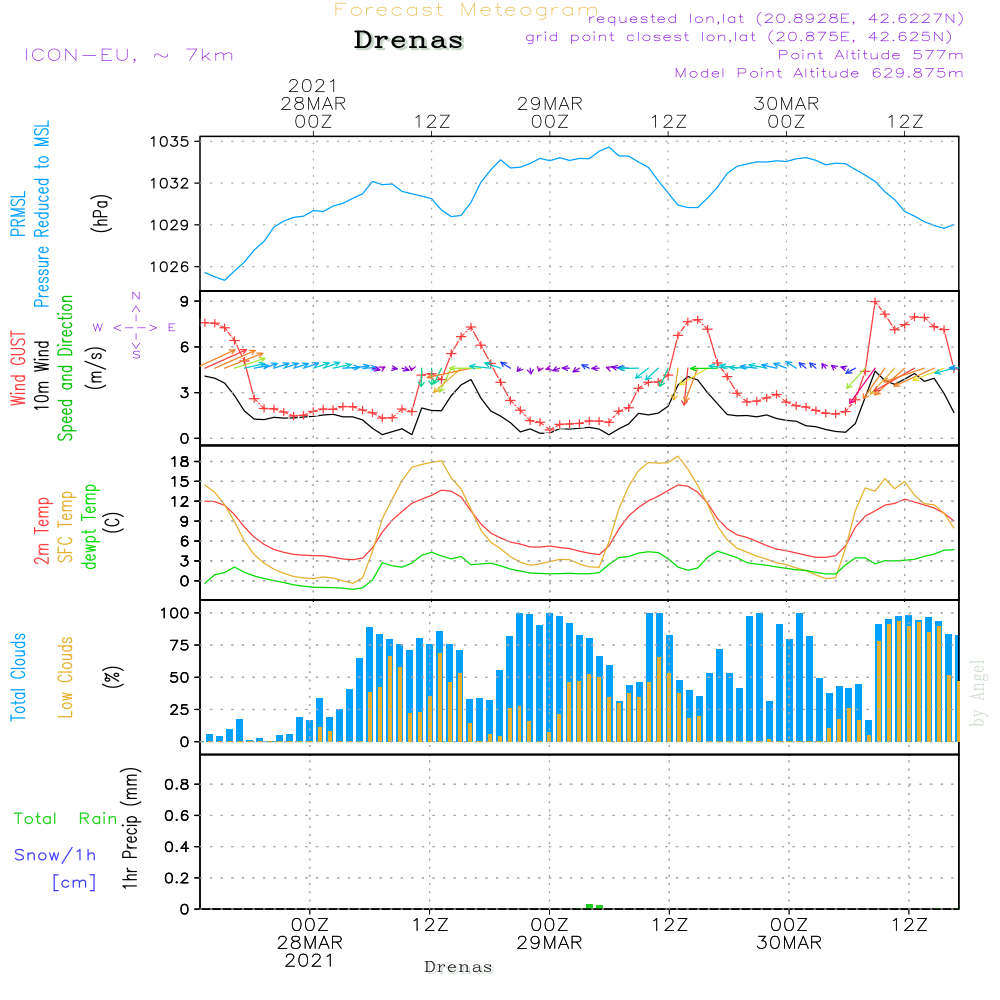
Task: Select the bottom-axis '00Z 29MAR' label
Action: (549, 934)
